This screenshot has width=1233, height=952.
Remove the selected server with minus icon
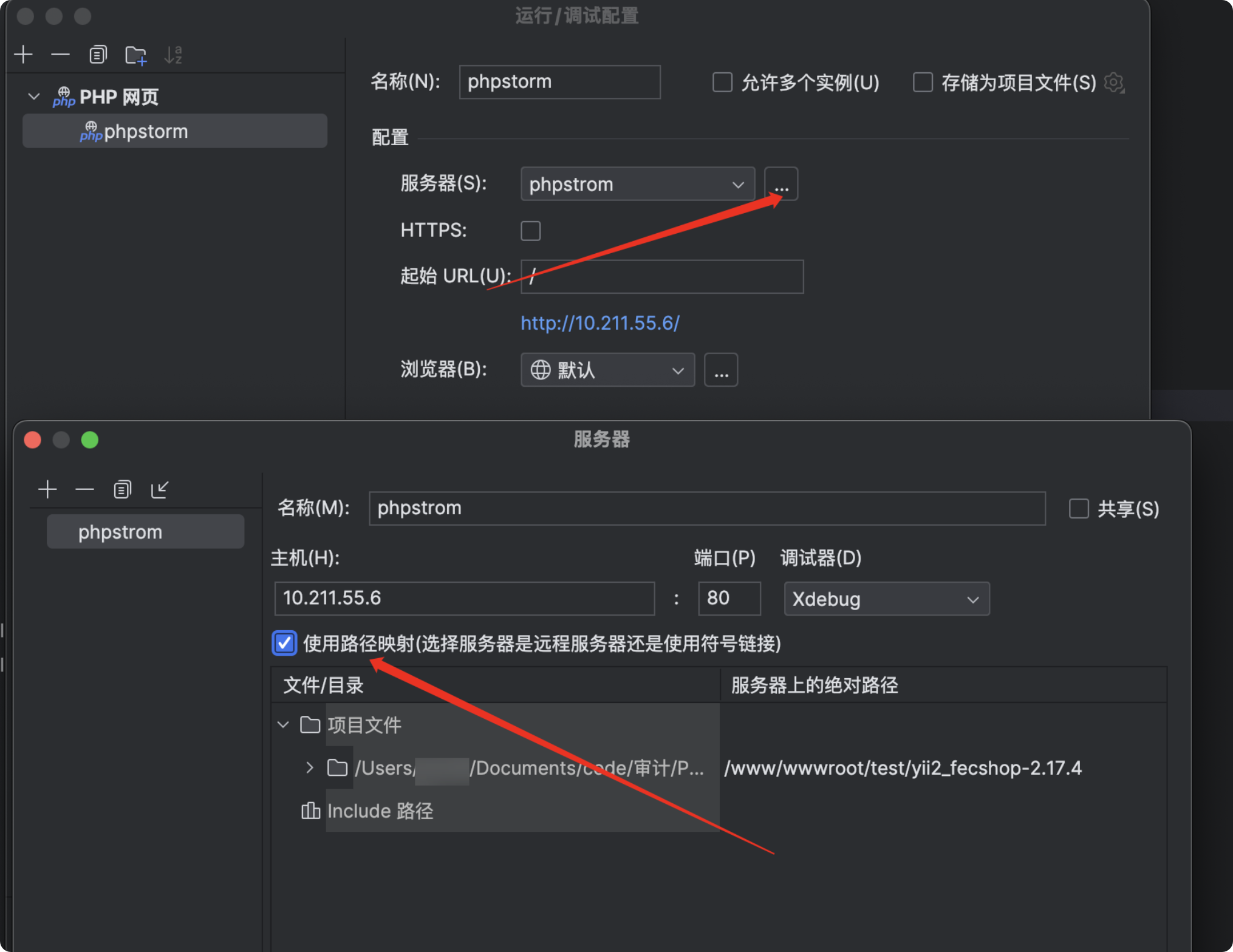(x=84, y=489)
